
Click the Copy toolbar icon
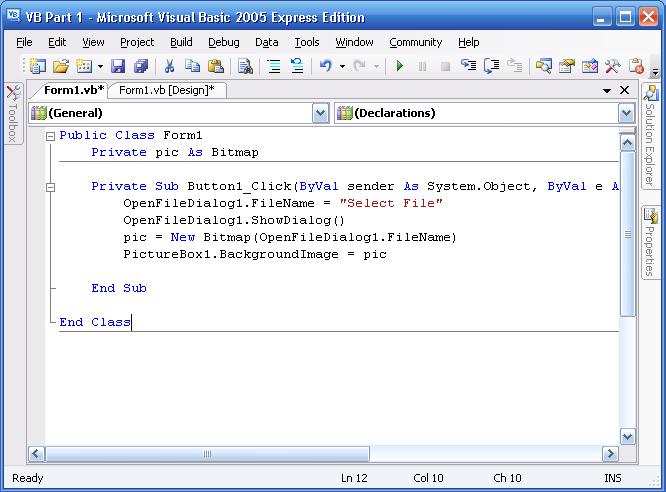(192, 66)
